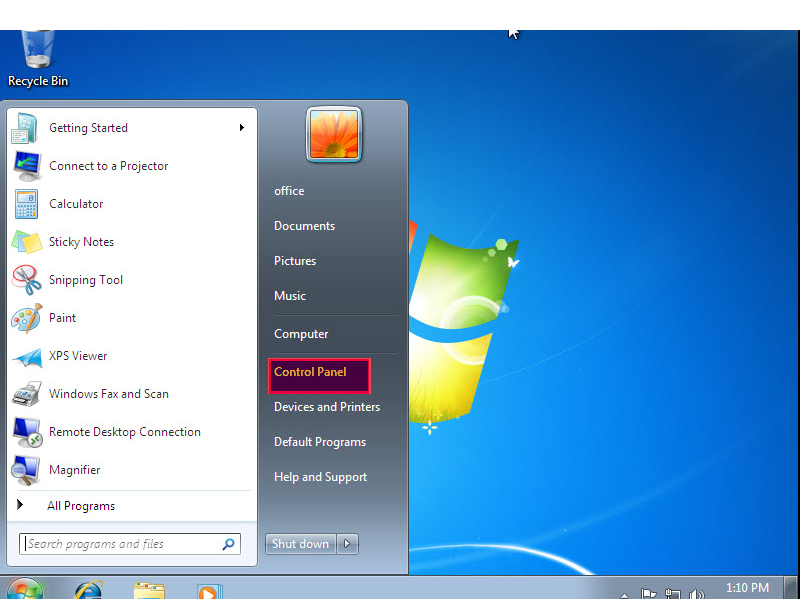800x599 pixels.
Task: Open the Calculator program
Action: (x=132, y=204)
